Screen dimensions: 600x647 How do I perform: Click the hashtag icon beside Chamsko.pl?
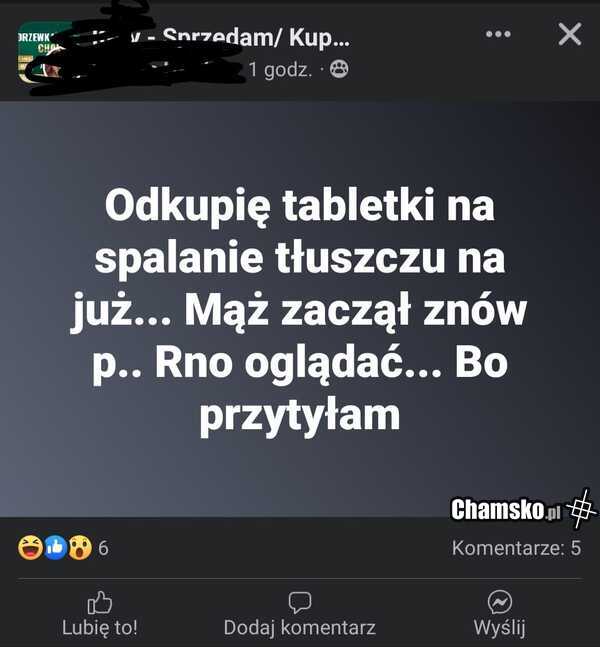pos(581,510)
